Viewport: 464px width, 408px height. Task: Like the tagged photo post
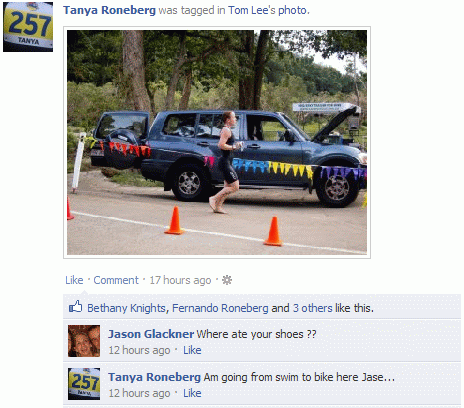click(74, 280)
